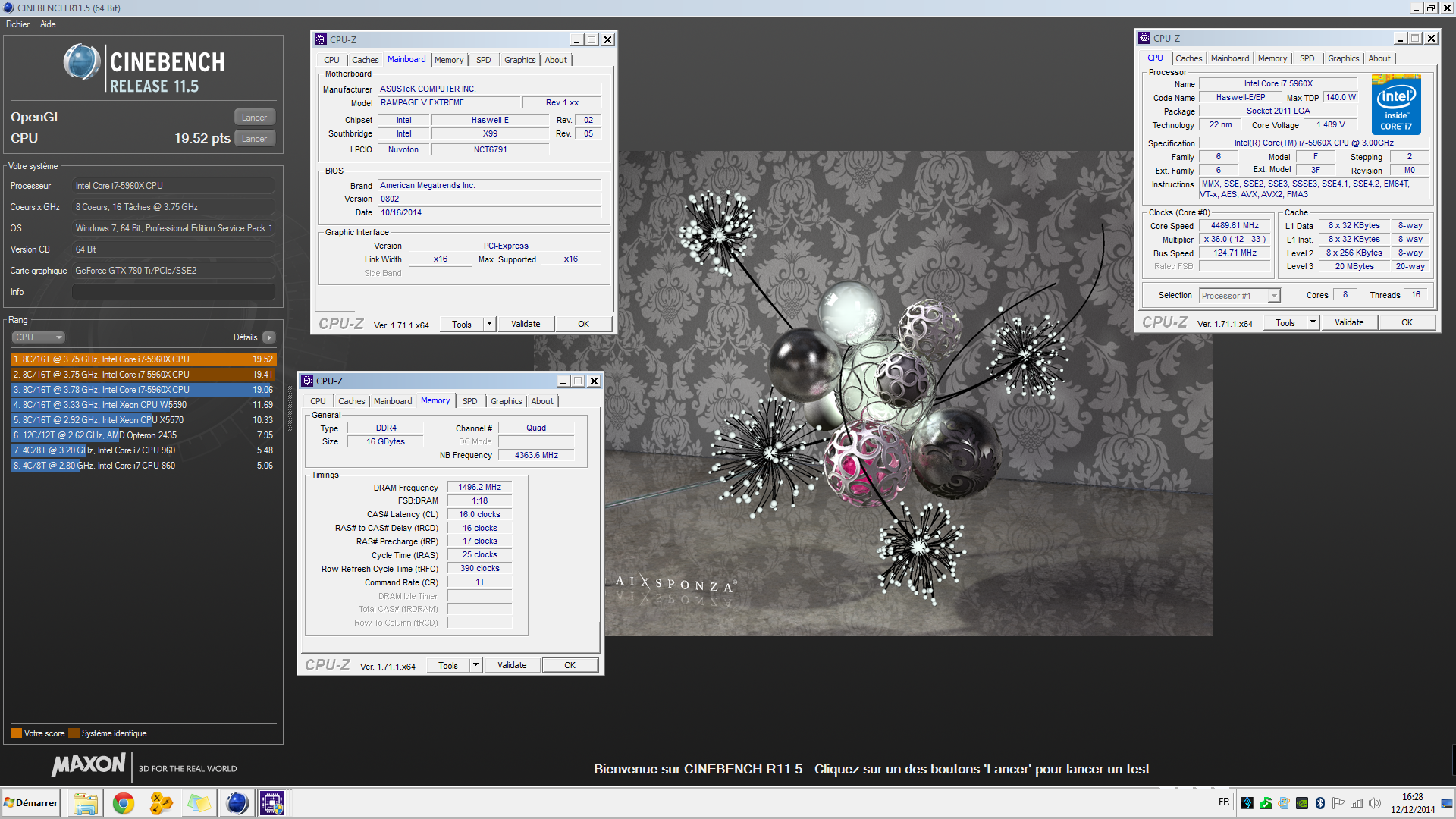This screenshot has width=1456, height=819.
Task: Click OK in Memory CPU-Z window
Action: point(570,666)
